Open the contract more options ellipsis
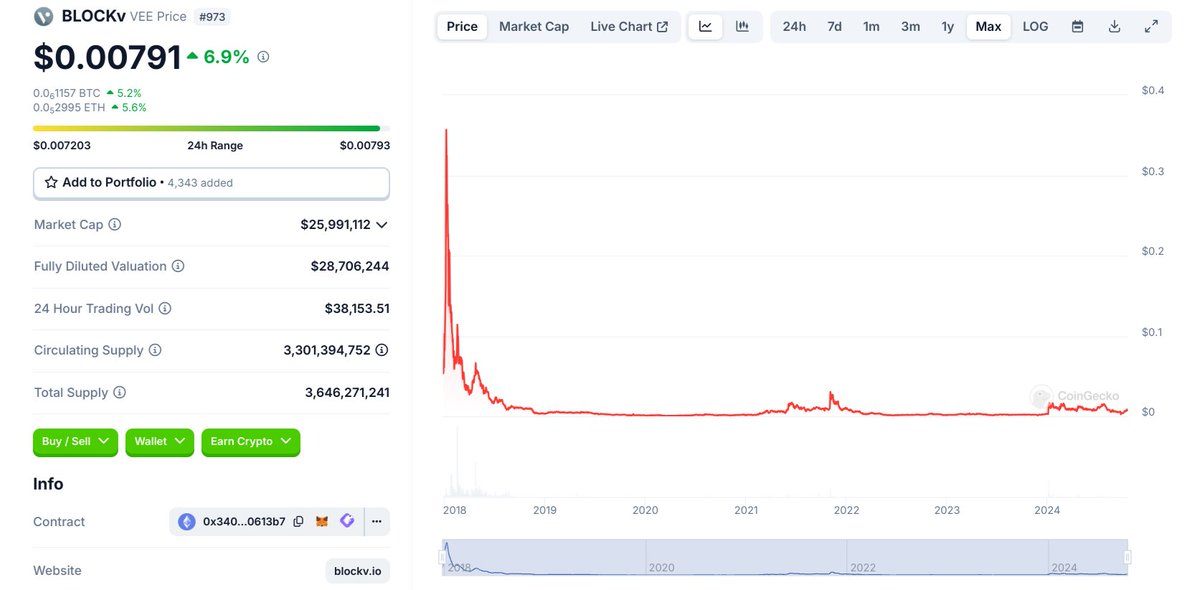The height and width of the screenshot is (590, 1200). (377, 522)
